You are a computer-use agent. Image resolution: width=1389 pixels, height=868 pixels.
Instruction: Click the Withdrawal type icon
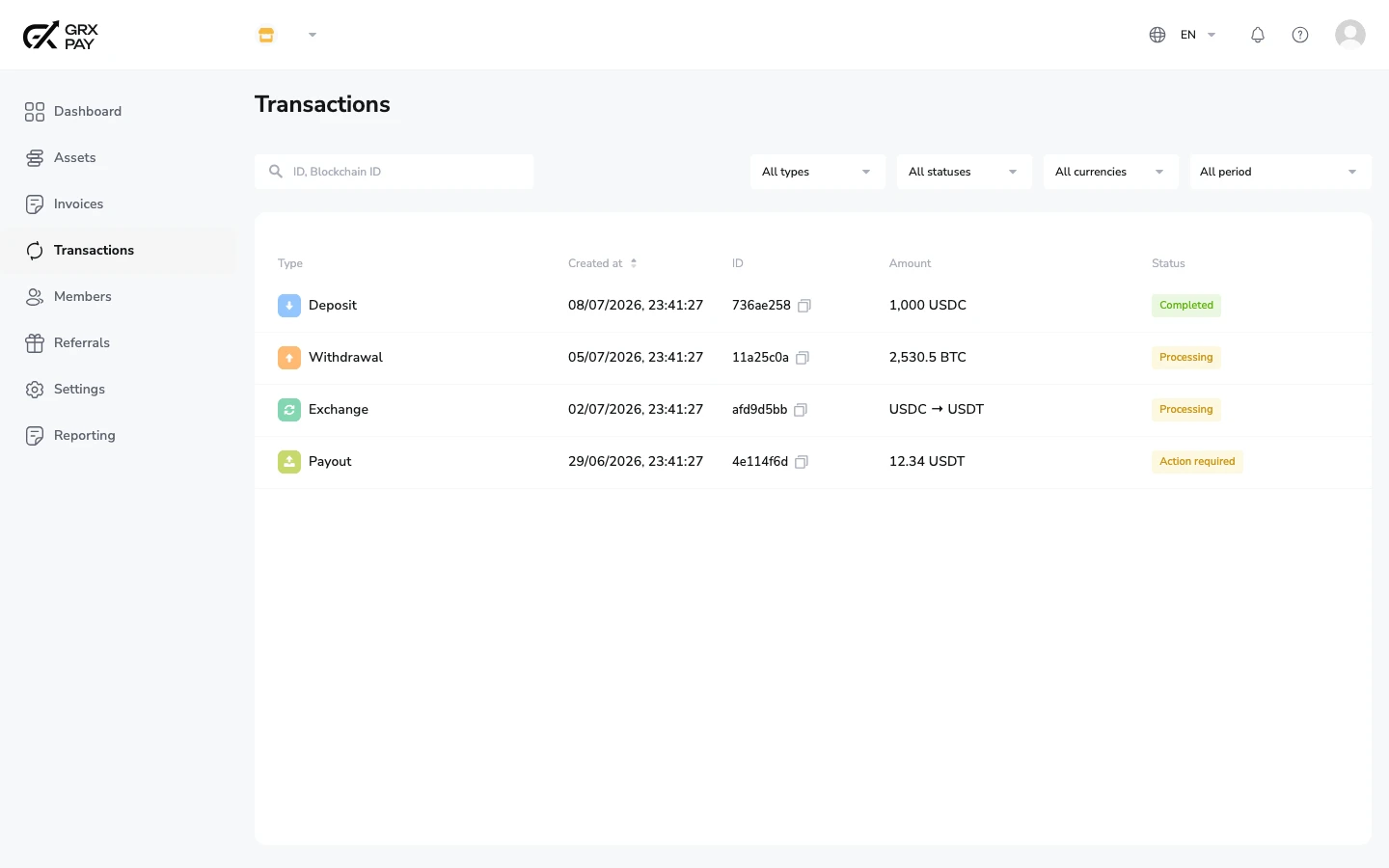(289, 358)
